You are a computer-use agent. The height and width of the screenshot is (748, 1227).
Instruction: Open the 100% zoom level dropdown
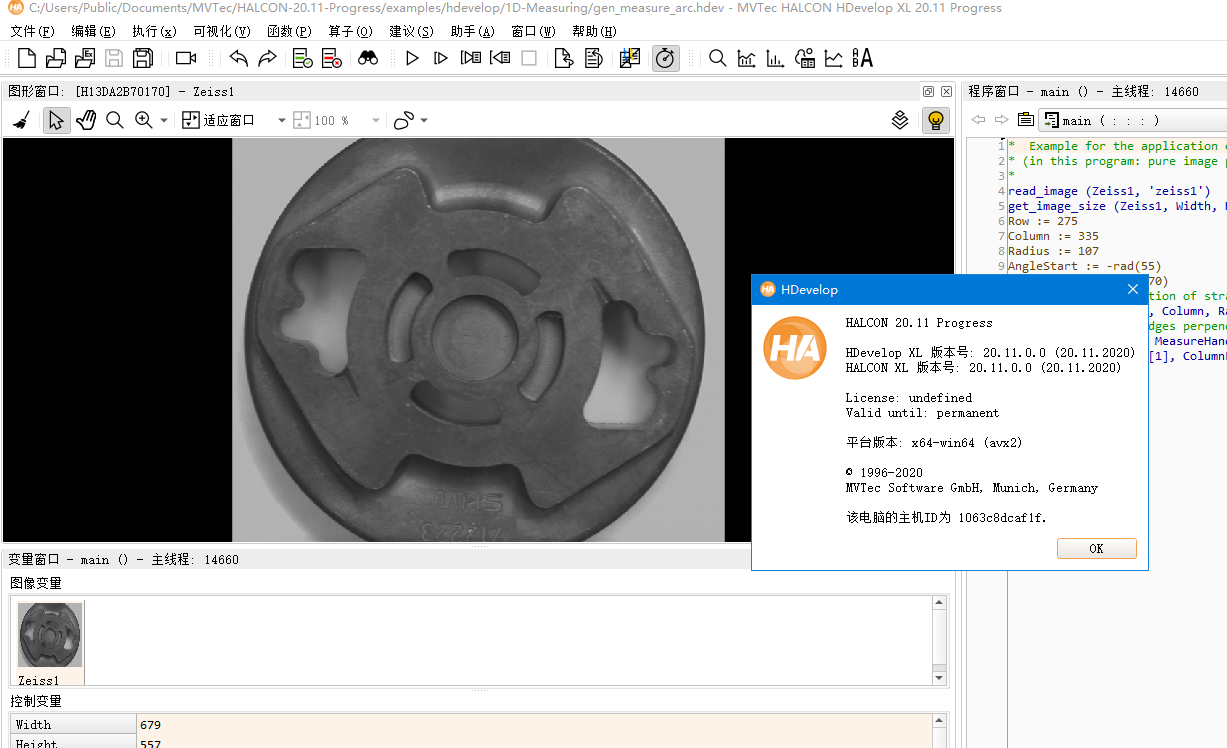pyautogui.click(x=375, y=120)
